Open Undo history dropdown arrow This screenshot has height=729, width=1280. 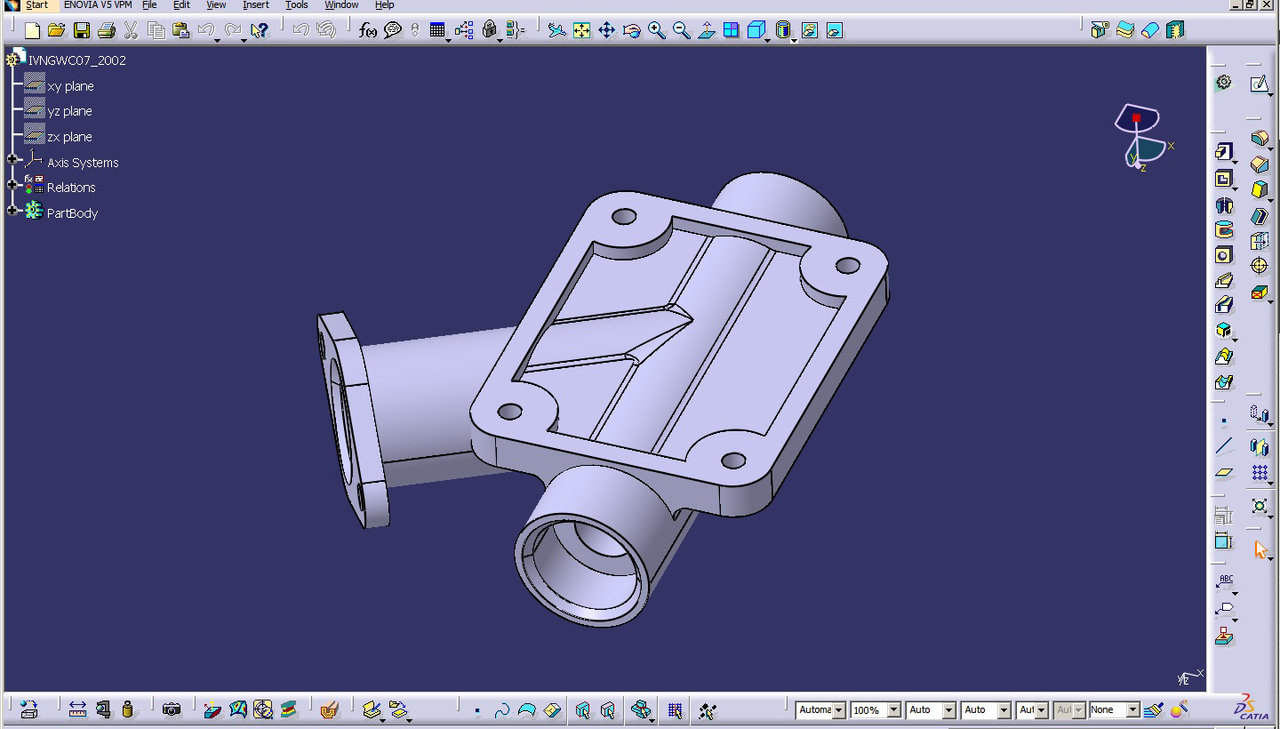pyautogui.click(x=219, y=39)
